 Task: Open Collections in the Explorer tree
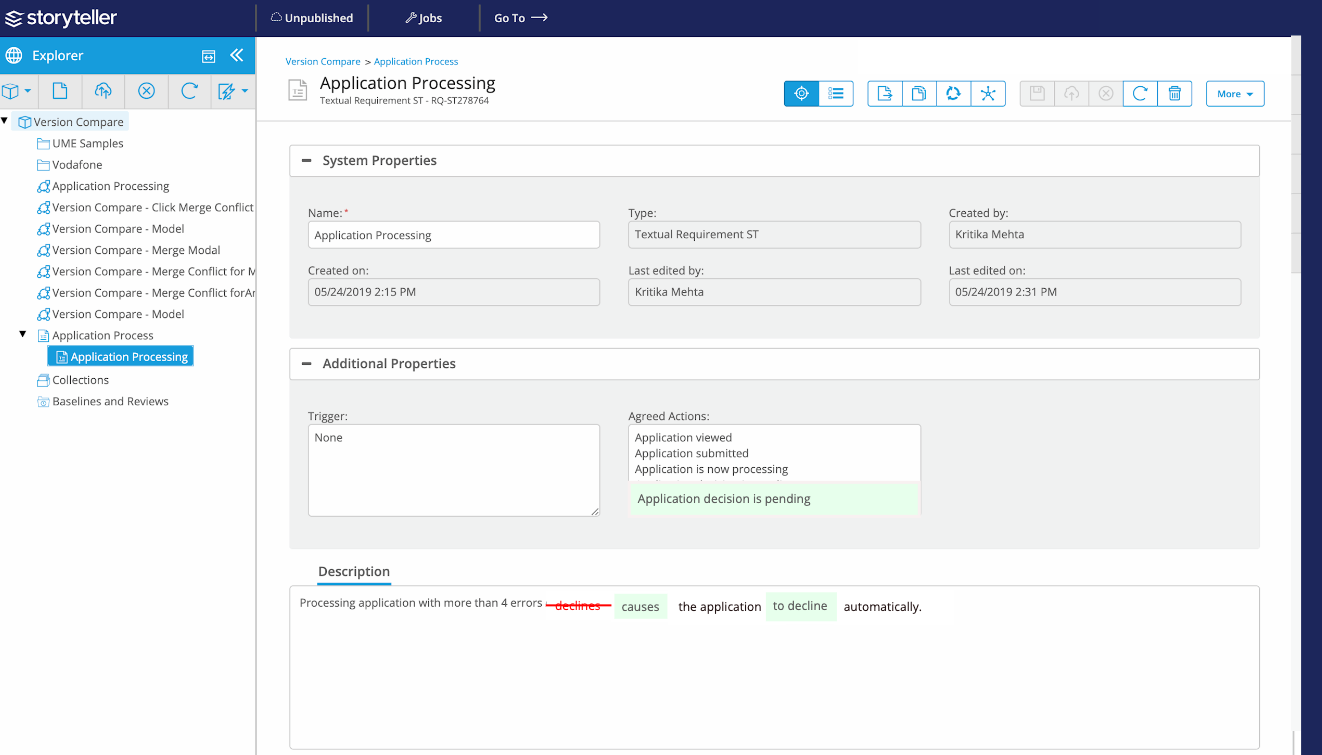coord(72,380)
